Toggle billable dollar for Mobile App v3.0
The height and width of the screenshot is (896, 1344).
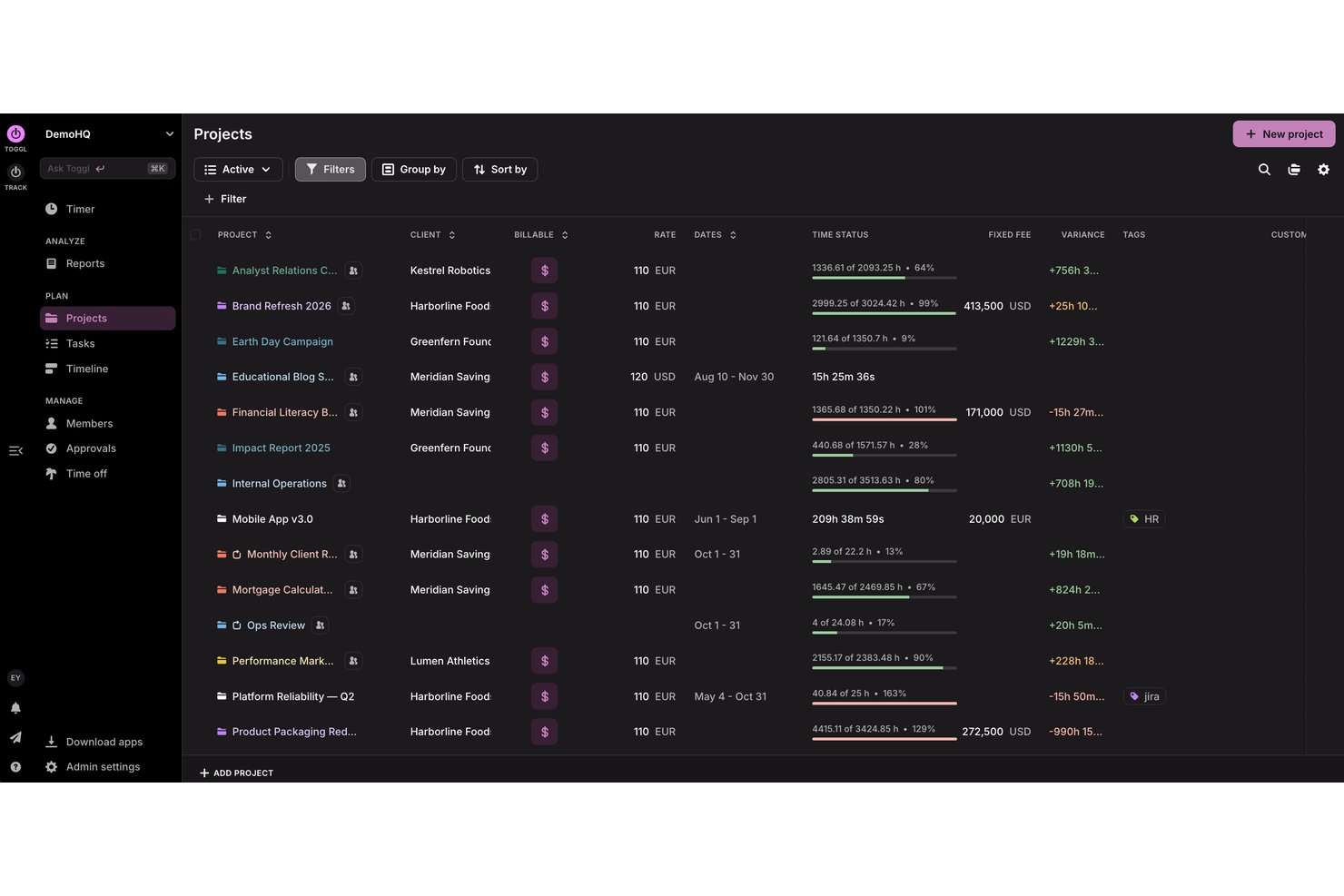(545, 519)
